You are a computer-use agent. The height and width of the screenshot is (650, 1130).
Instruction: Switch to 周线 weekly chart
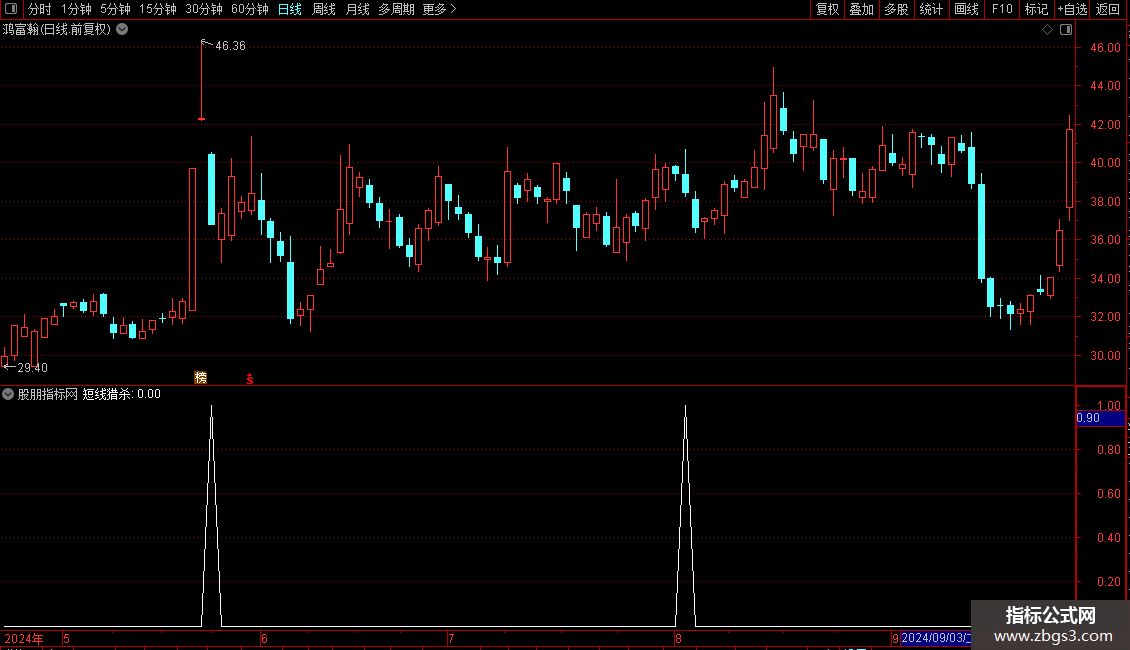pyautogui.click(x=324, y=9)
